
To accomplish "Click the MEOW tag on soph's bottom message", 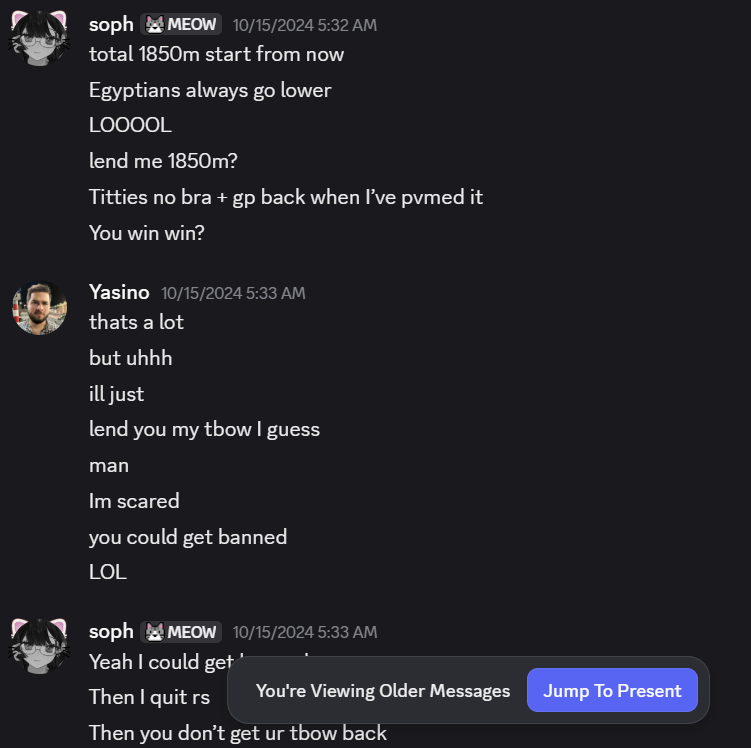I will [x=181, y=632].
